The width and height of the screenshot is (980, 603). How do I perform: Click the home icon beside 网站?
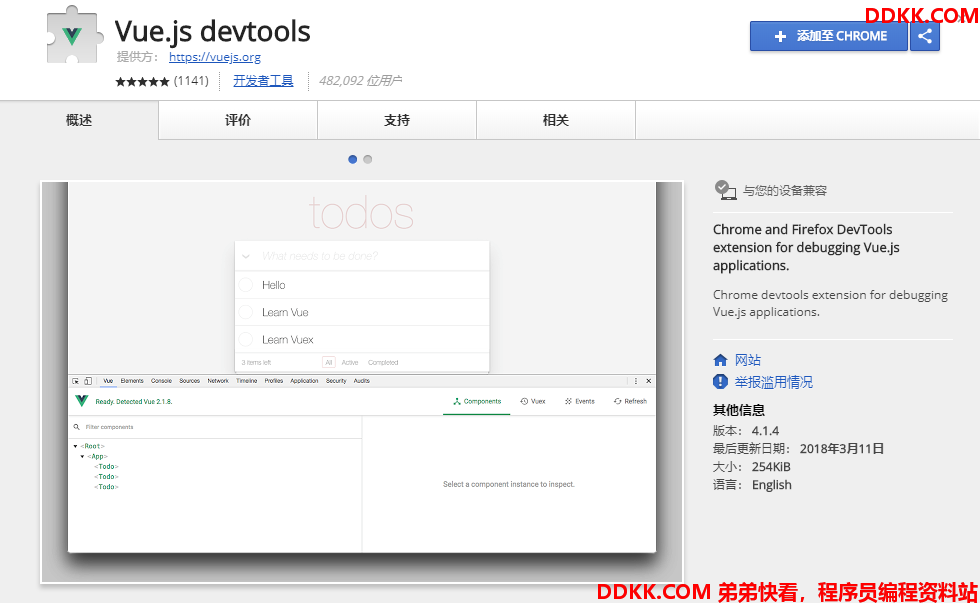pyautogui.click(x=720, y=360)
